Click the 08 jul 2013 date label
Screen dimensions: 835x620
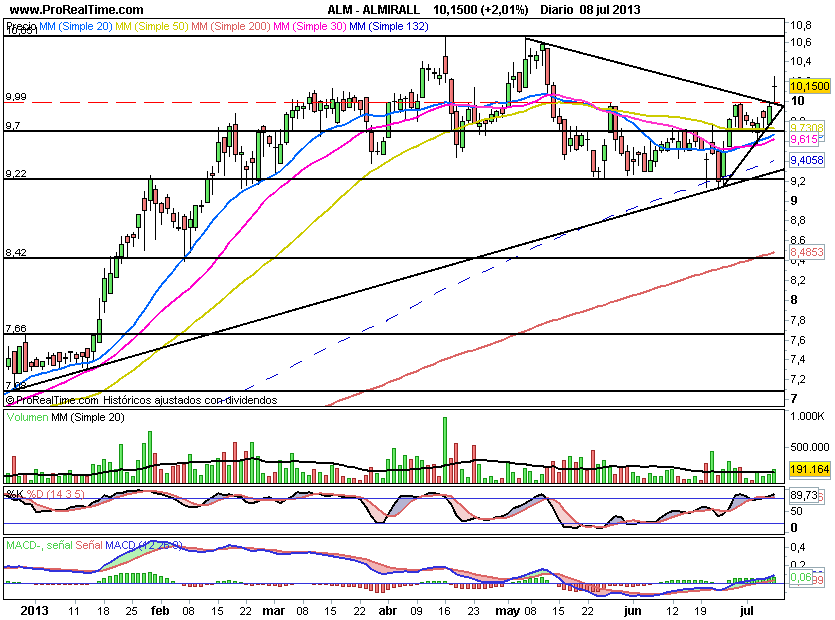609,10
